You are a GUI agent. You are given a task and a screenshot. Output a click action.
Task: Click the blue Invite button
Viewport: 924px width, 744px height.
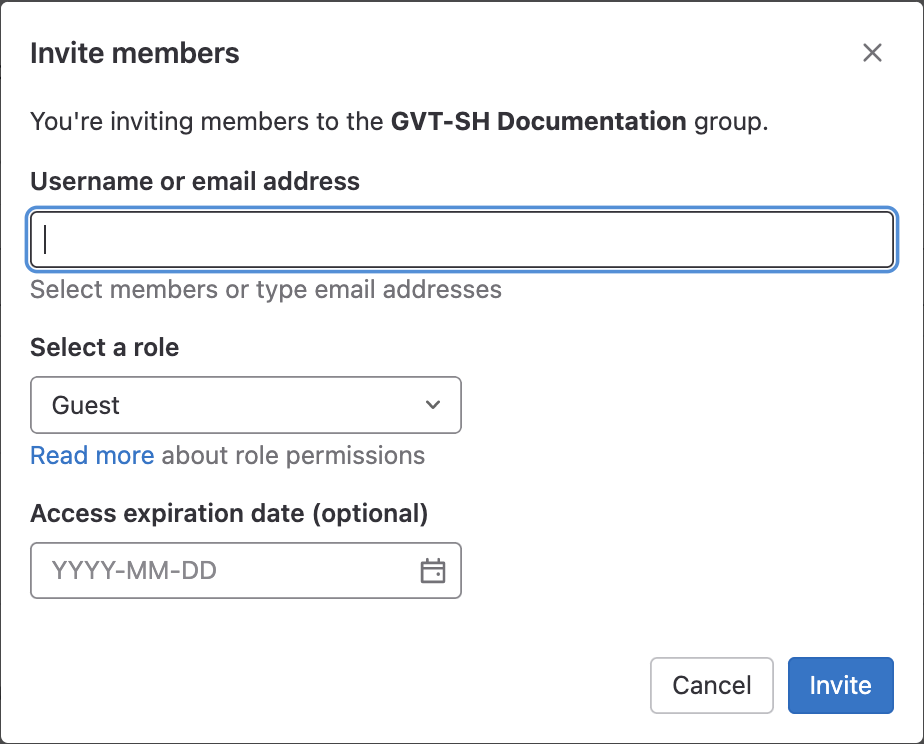coord(840,685)
